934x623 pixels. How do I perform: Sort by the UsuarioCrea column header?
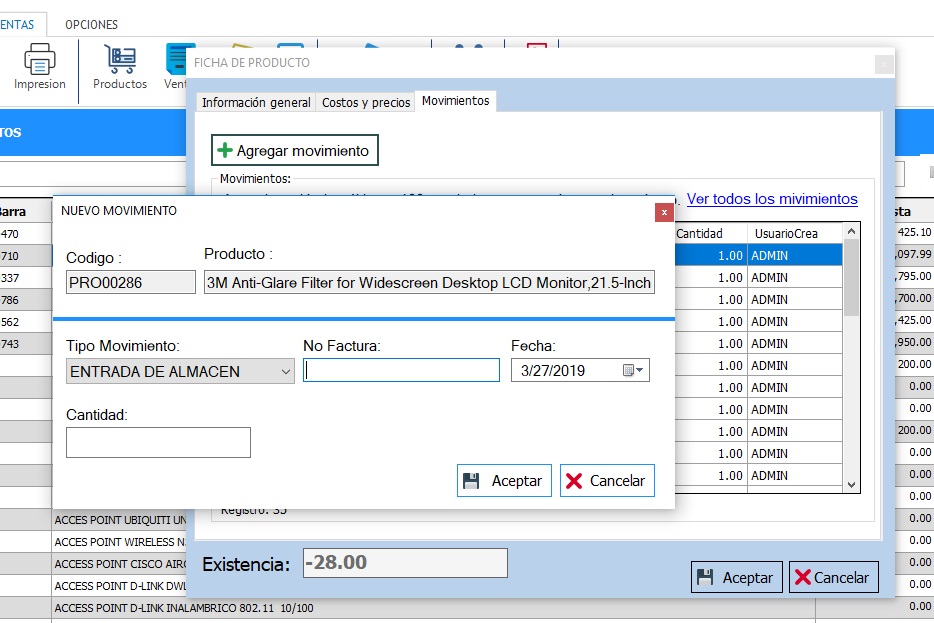[785, 233]
